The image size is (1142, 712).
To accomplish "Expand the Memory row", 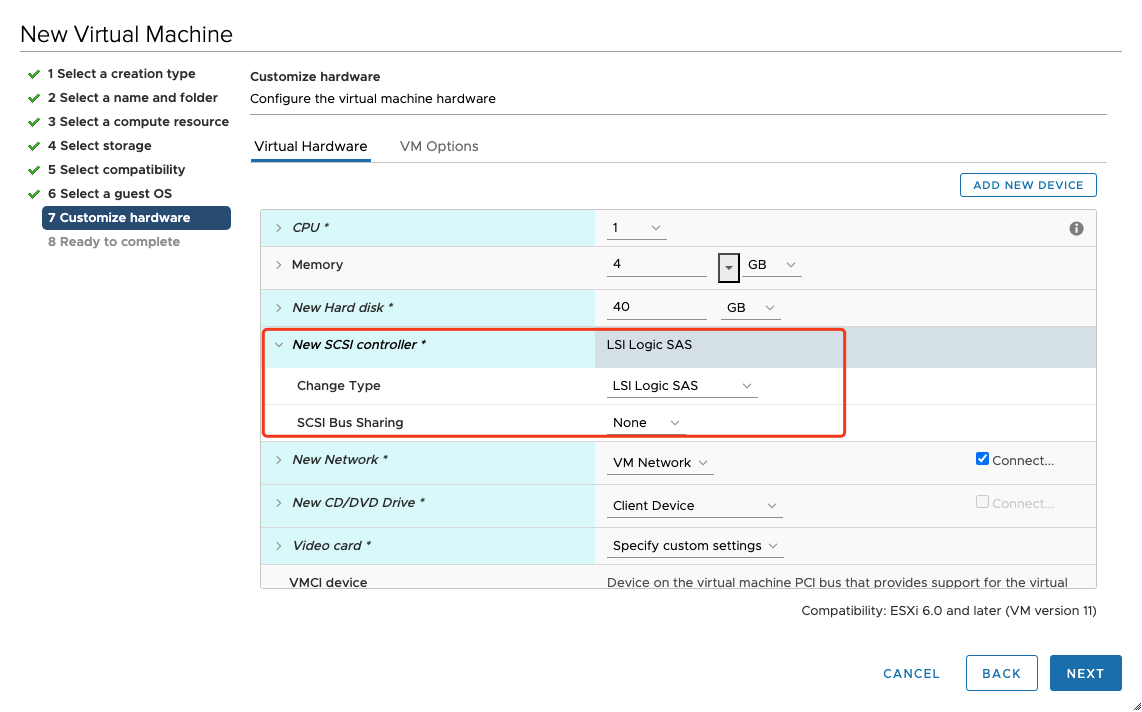I will click(x=278, y=265).
